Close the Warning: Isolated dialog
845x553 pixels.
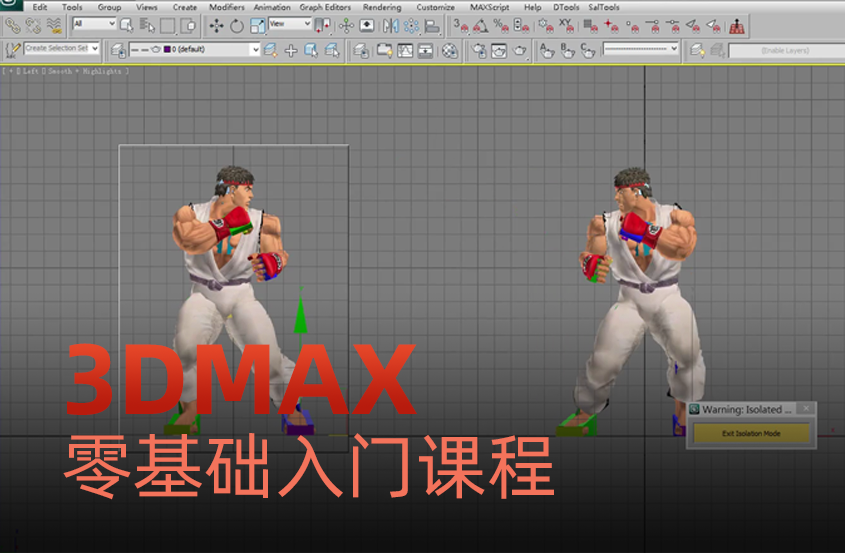point(806,409)
